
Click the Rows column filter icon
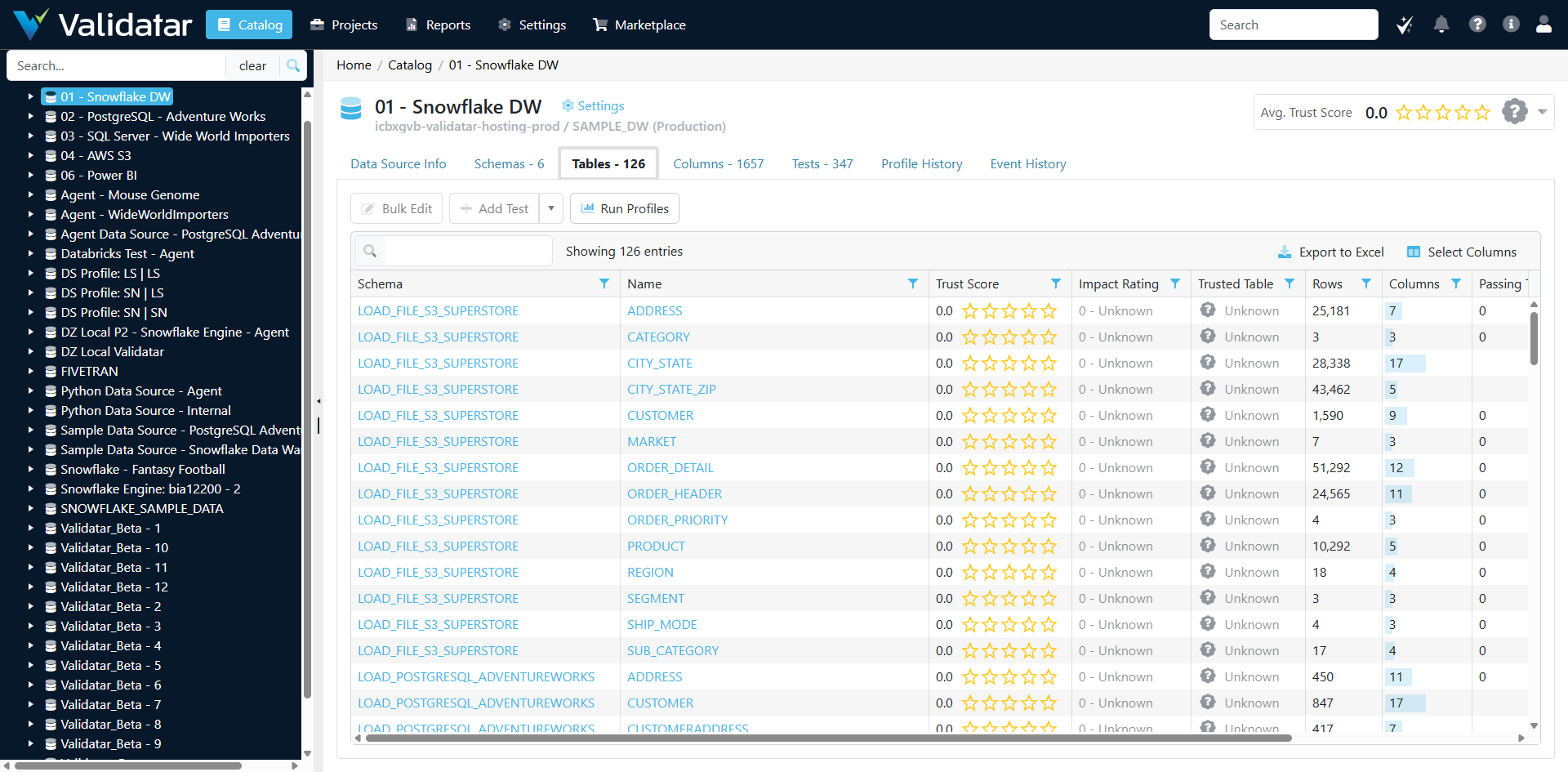coord(1366,283)
